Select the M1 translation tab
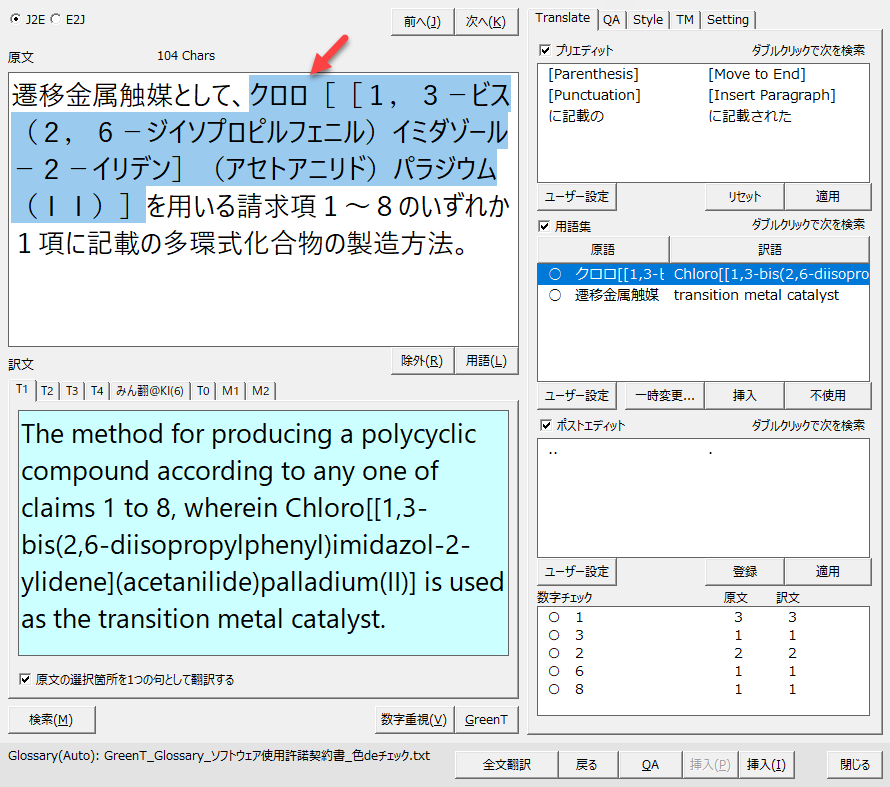890x787 pixels. (231, 390)
